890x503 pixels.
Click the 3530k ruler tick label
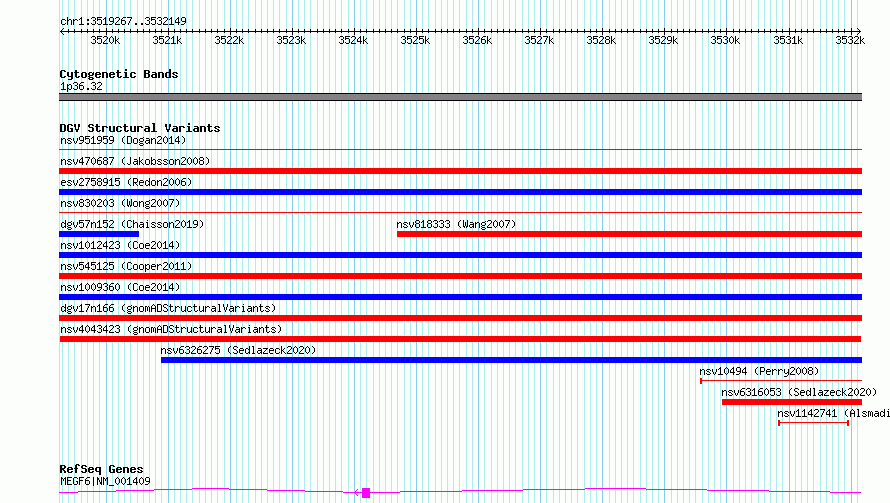coord(725,40)
